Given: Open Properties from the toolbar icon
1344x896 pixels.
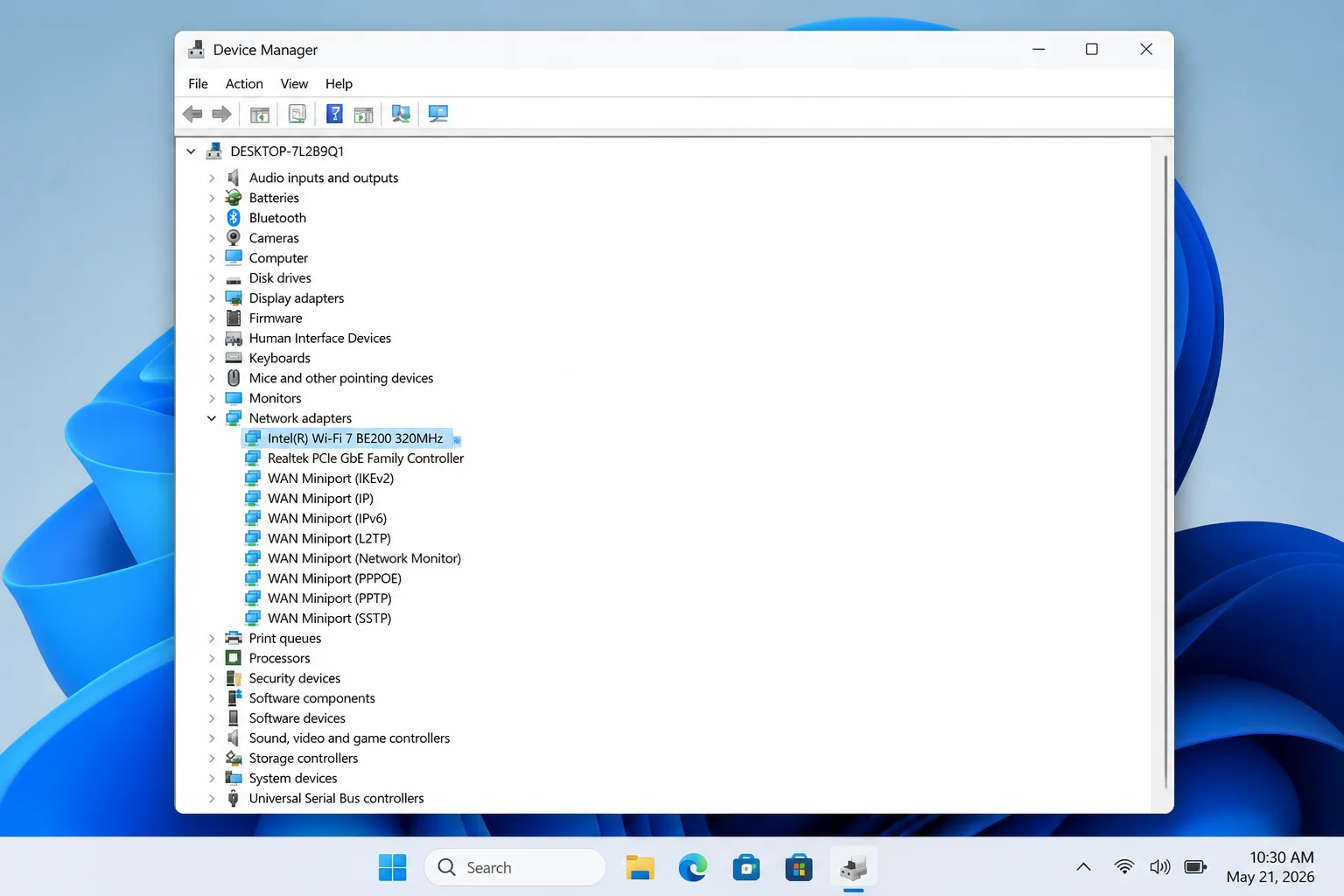Looking at the screenshot, I should point(297,114).
